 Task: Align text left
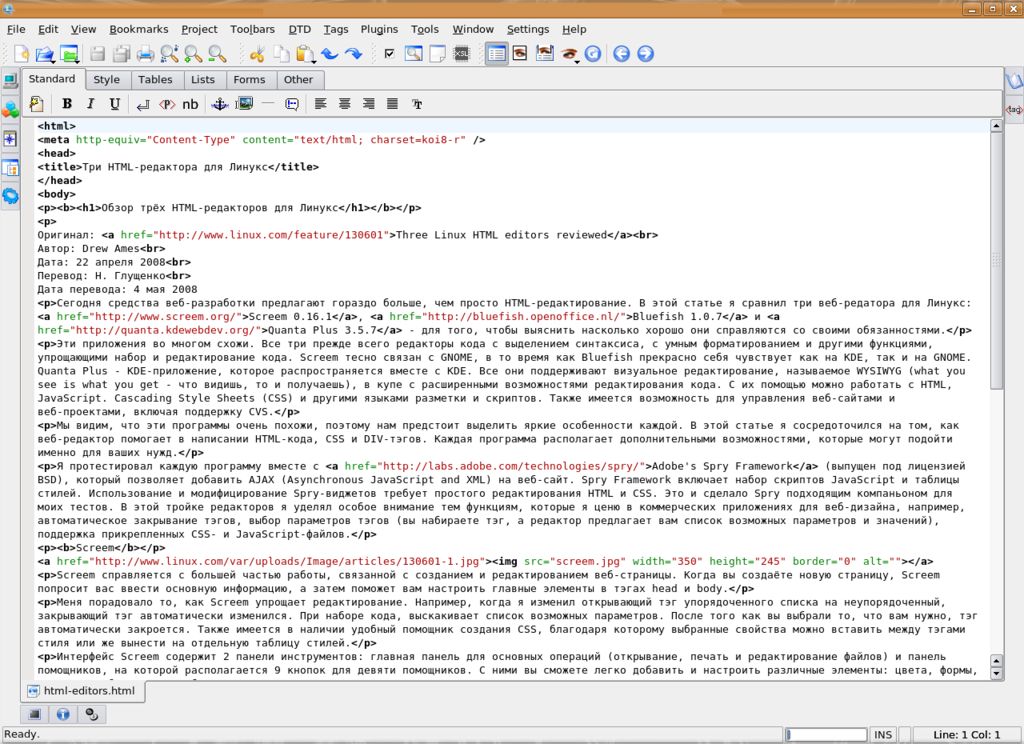(321, 103)
